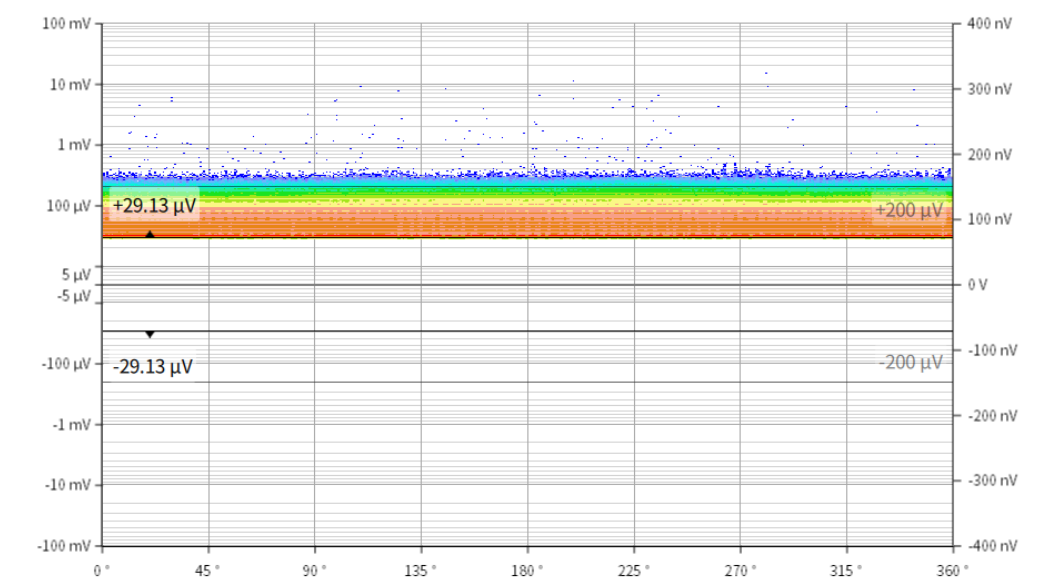Click the 90° phase axis label
1057x583 pixels.
coord(315,569)
